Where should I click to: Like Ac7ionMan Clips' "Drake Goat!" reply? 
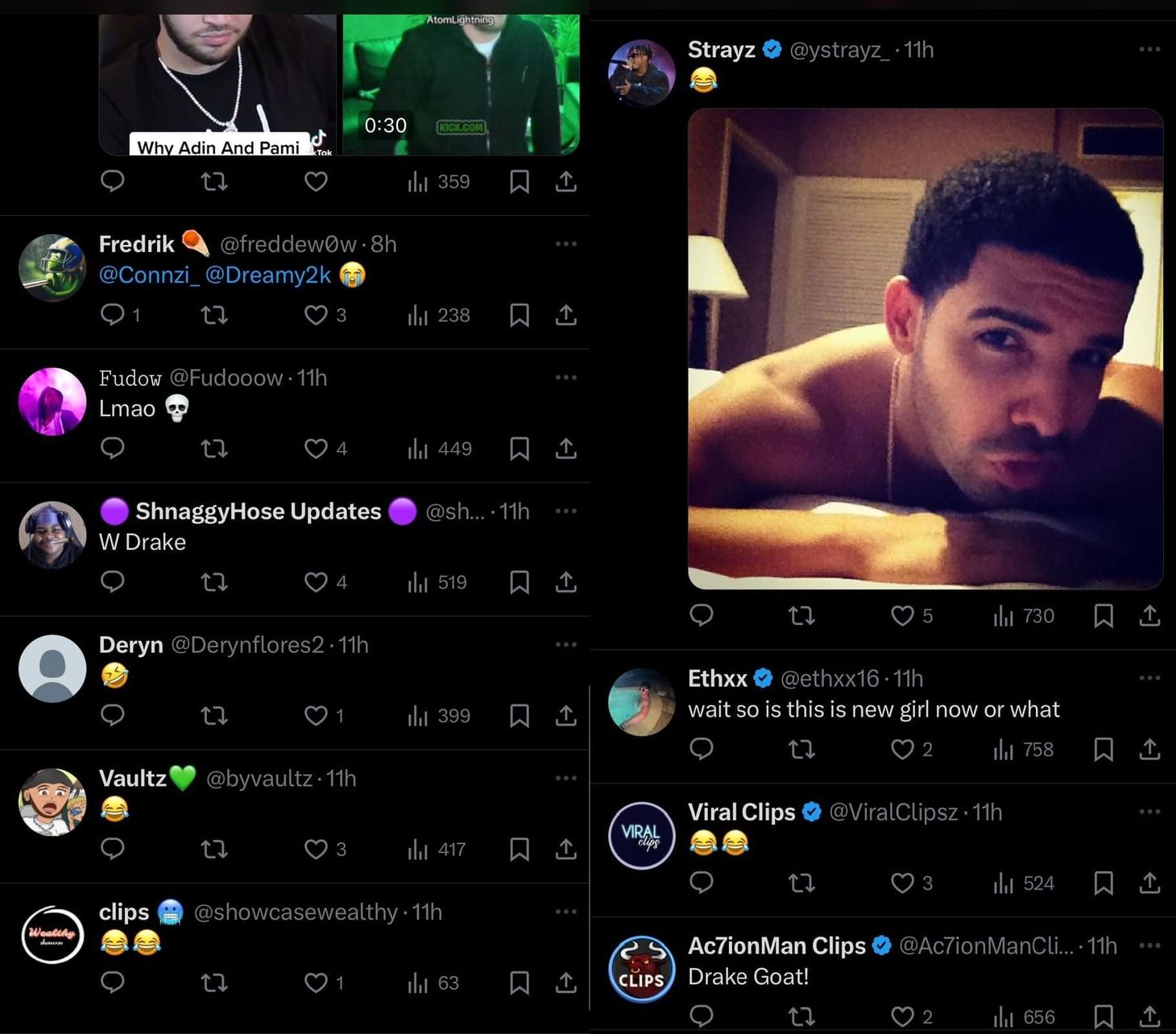click(902, 1015)
